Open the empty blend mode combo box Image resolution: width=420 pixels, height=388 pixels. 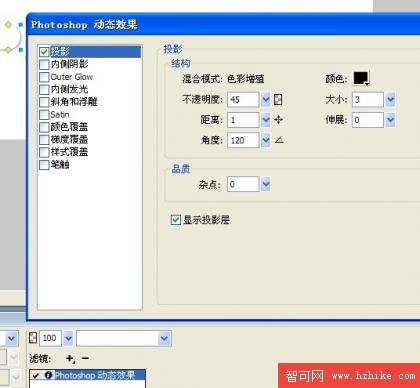(x=124, y=338)
